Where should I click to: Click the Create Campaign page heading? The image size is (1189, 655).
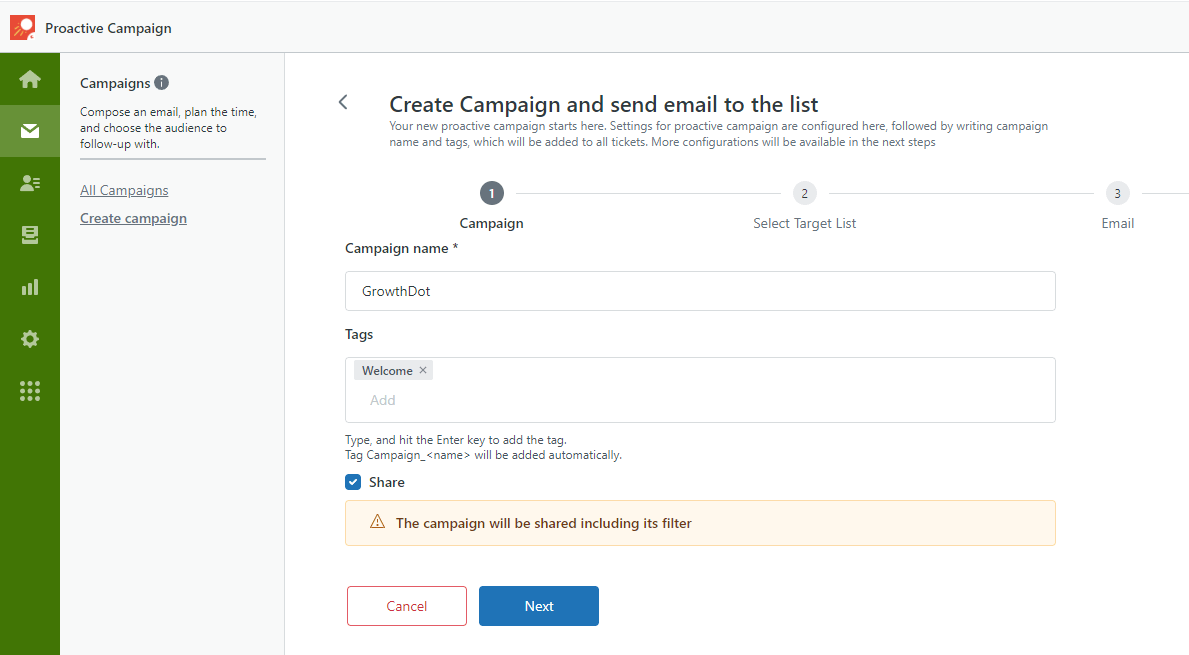pyautogui.click(x=604, y=104)
